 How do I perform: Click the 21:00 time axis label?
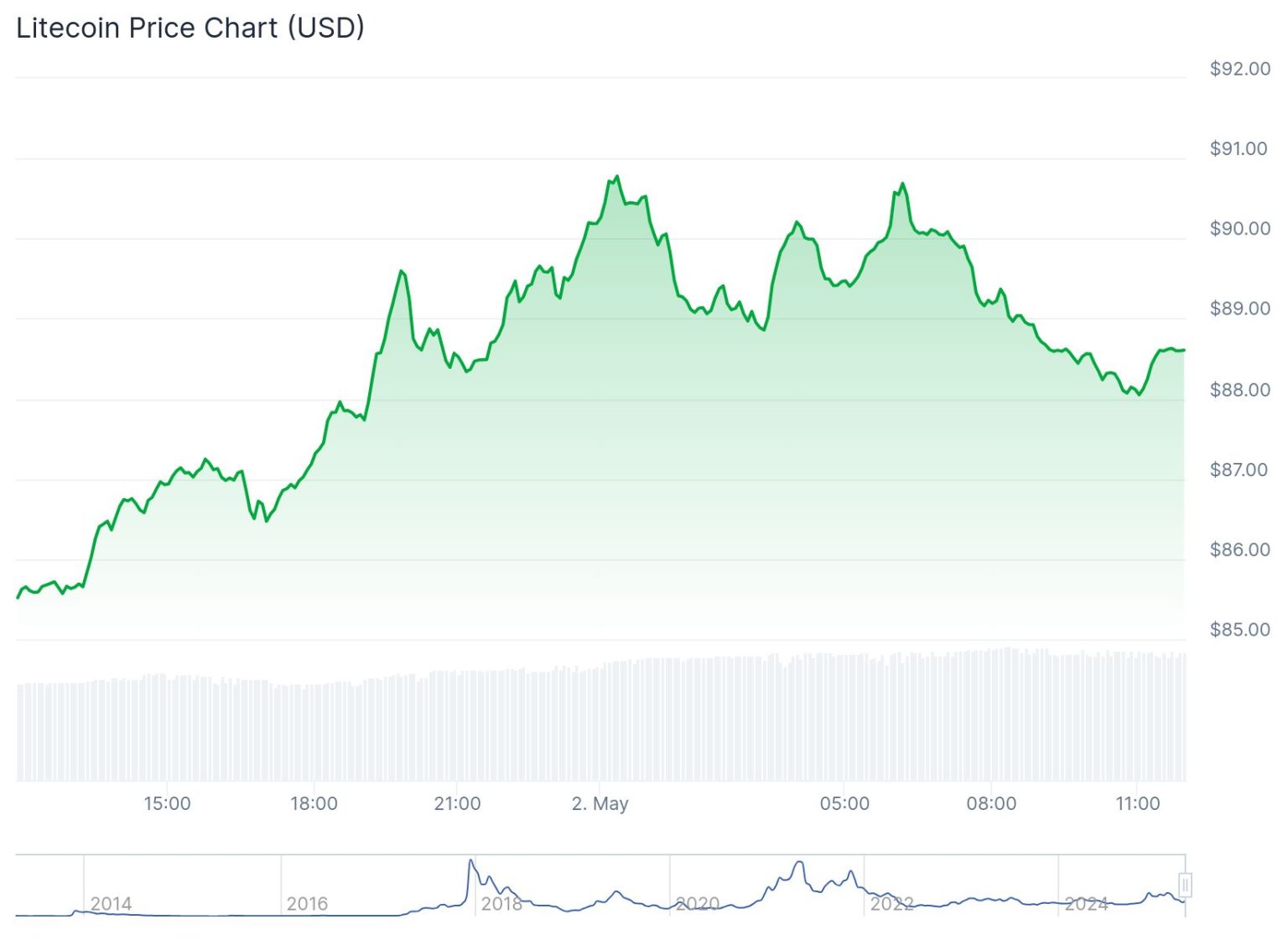pos(457,803)
